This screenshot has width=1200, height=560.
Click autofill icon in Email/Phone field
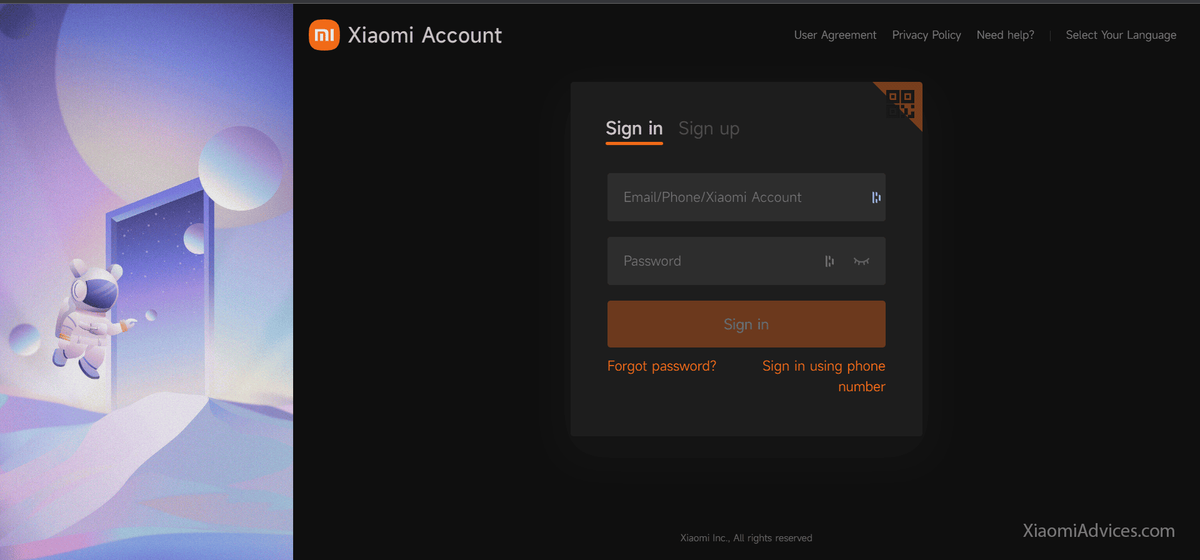click(x=876, y=197)
